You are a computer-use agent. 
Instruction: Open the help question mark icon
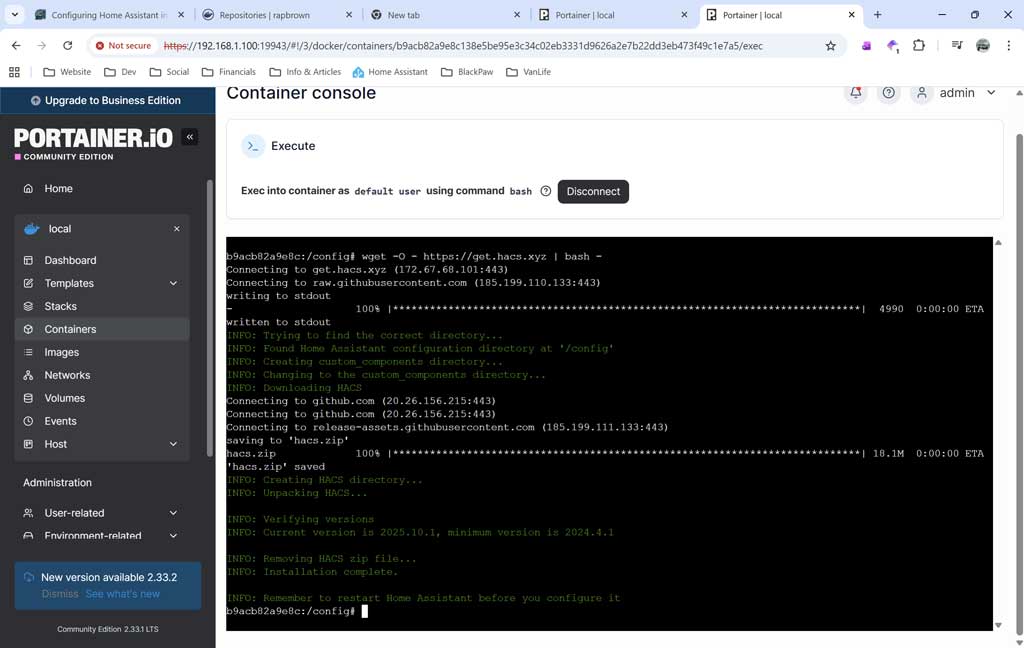point(888,93)
